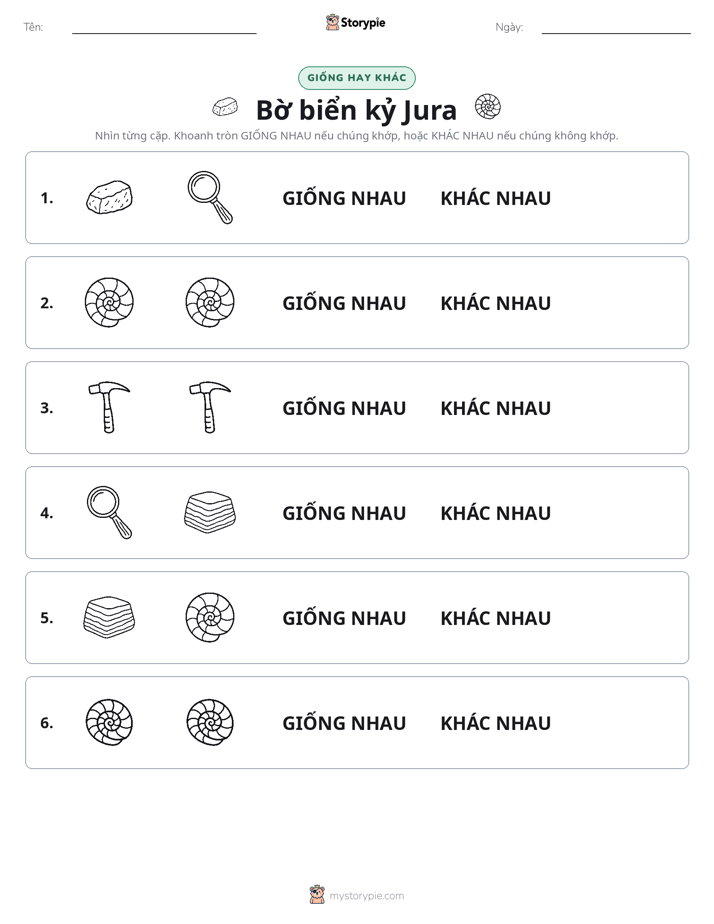Click the layered rock icon in row 4
The width and height of the screenshot is (714, 924).
pyautogui.click(x=210, y=512)
